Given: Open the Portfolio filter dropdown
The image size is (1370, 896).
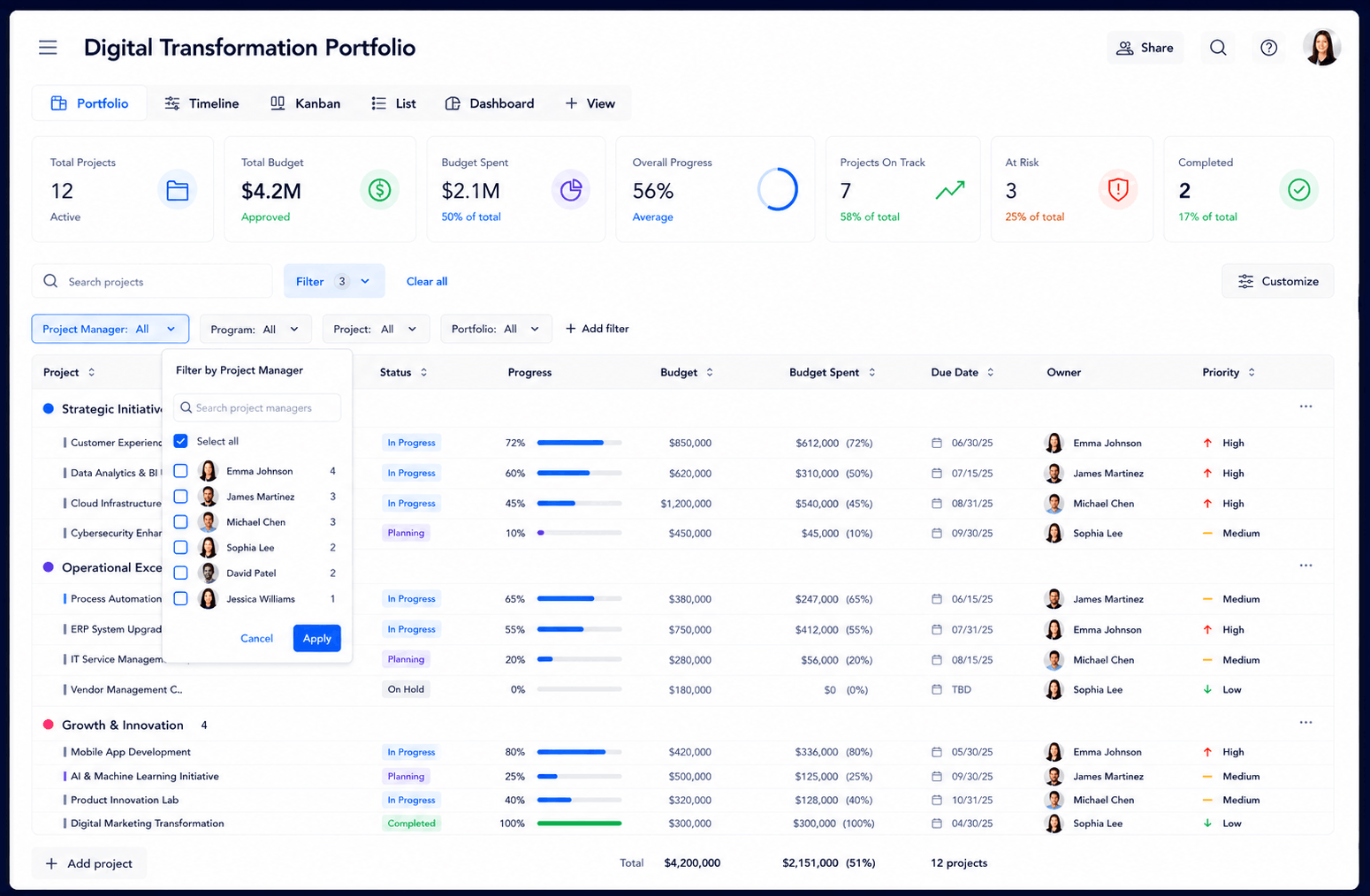Looking at the screenshot, I should coord(496,329).
